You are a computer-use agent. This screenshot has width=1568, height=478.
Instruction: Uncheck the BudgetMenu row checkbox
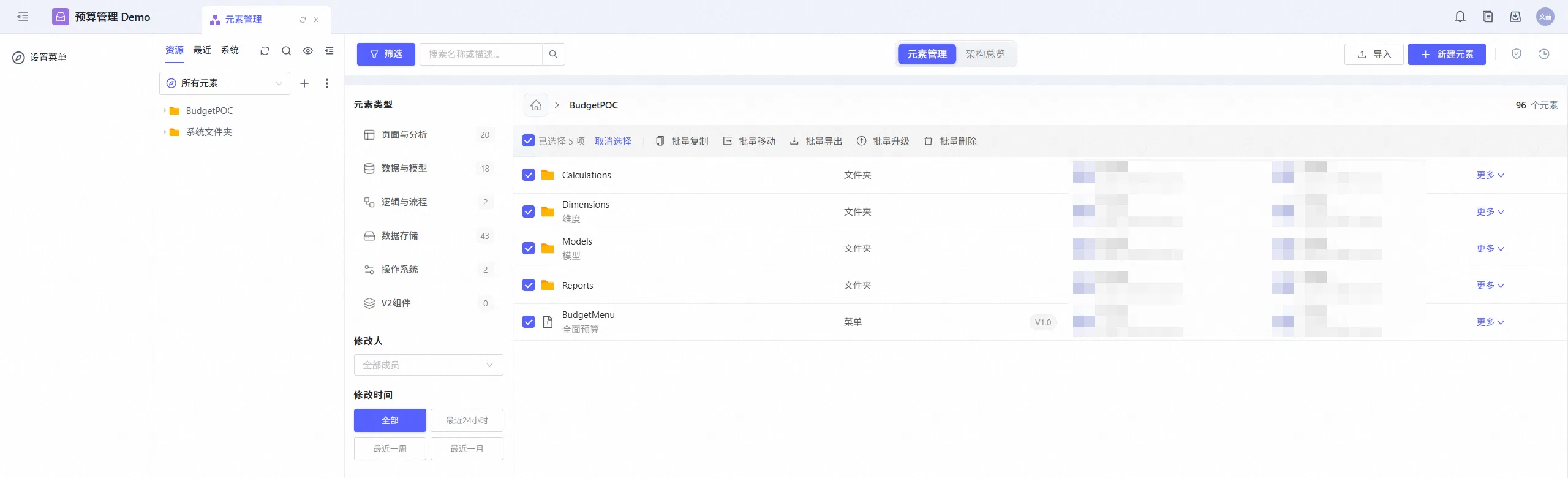[529, 322]
